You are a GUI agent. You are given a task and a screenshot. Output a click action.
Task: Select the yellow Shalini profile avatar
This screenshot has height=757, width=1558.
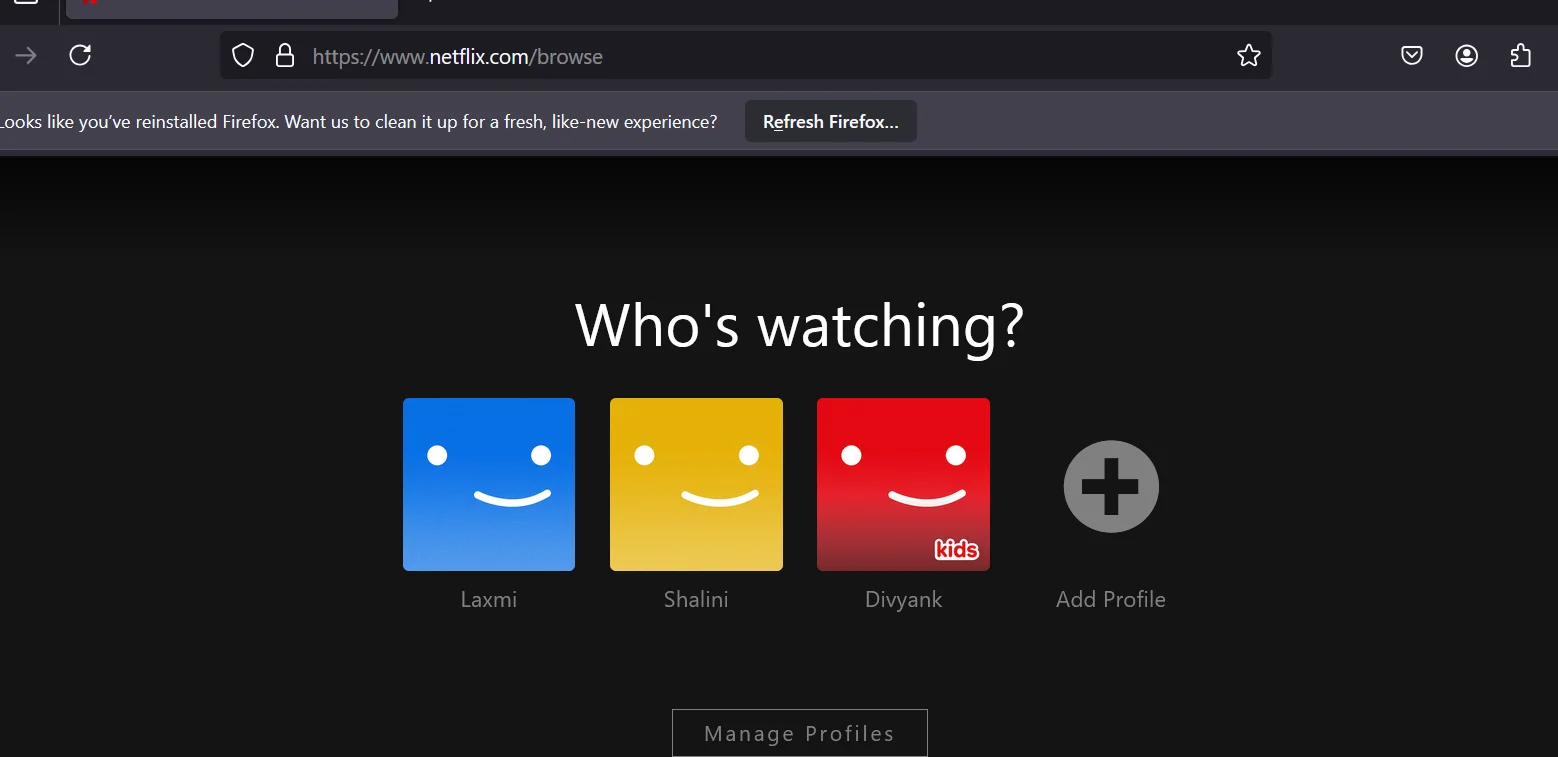[x=696, y=485]
